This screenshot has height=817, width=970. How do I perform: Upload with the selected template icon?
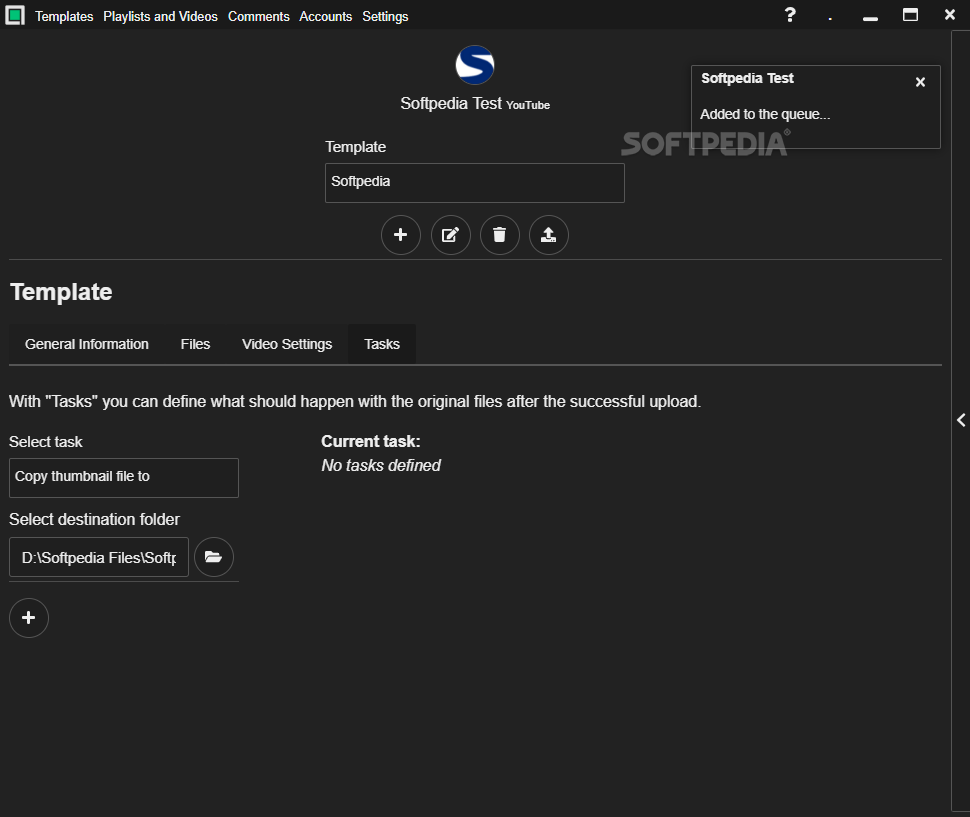coord(549,235)
